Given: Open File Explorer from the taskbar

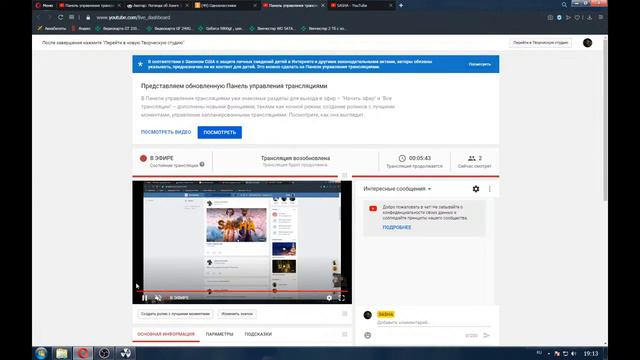Looking at the screenshot, I should click(62, 353).
